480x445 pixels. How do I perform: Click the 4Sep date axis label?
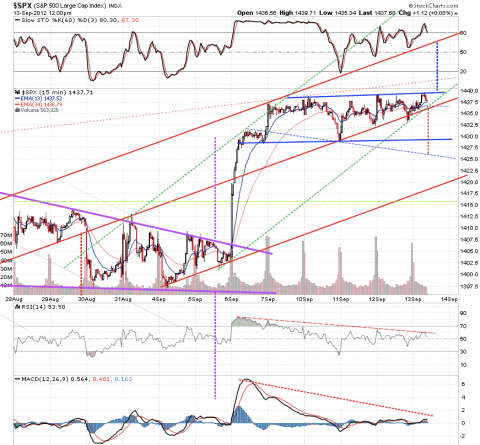[159, 299]
